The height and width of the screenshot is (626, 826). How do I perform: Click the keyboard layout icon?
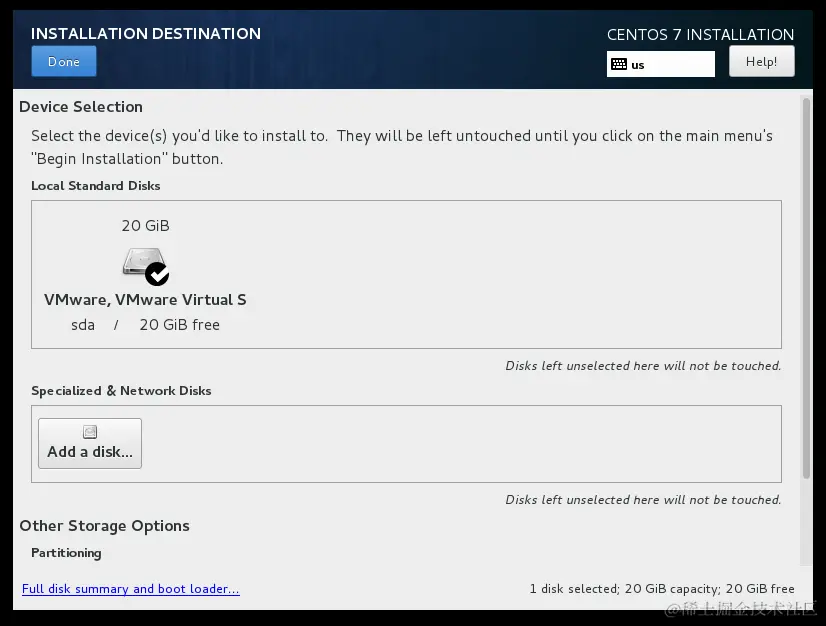[x=618, y=64]
